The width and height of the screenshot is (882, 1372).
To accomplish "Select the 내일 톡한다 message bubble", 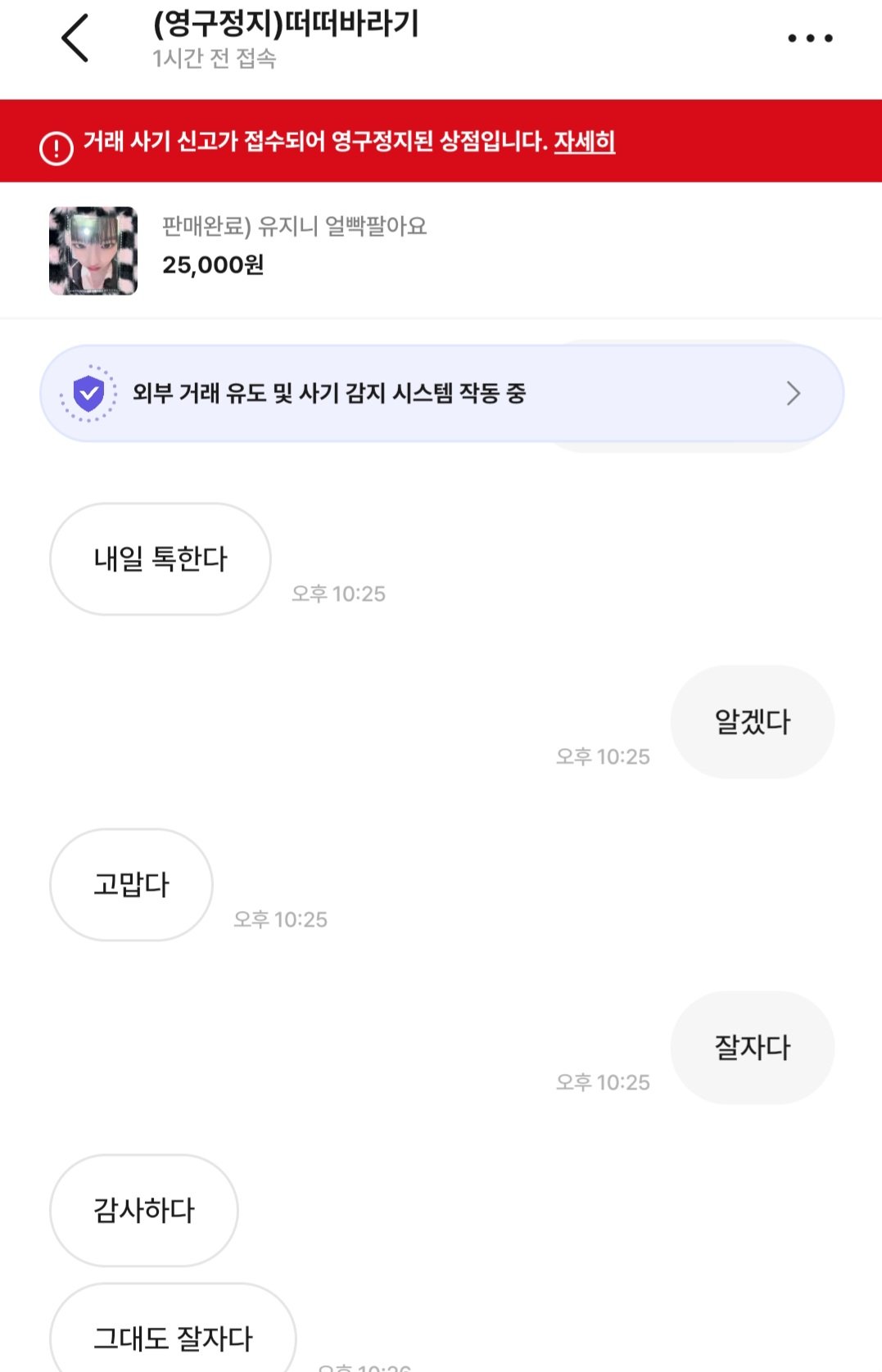I will pos(161,559).
